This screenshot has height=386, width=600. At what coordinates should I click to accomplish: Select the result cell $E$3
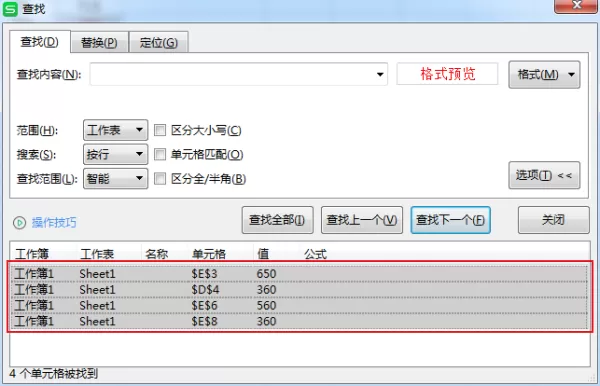(204, 274)
